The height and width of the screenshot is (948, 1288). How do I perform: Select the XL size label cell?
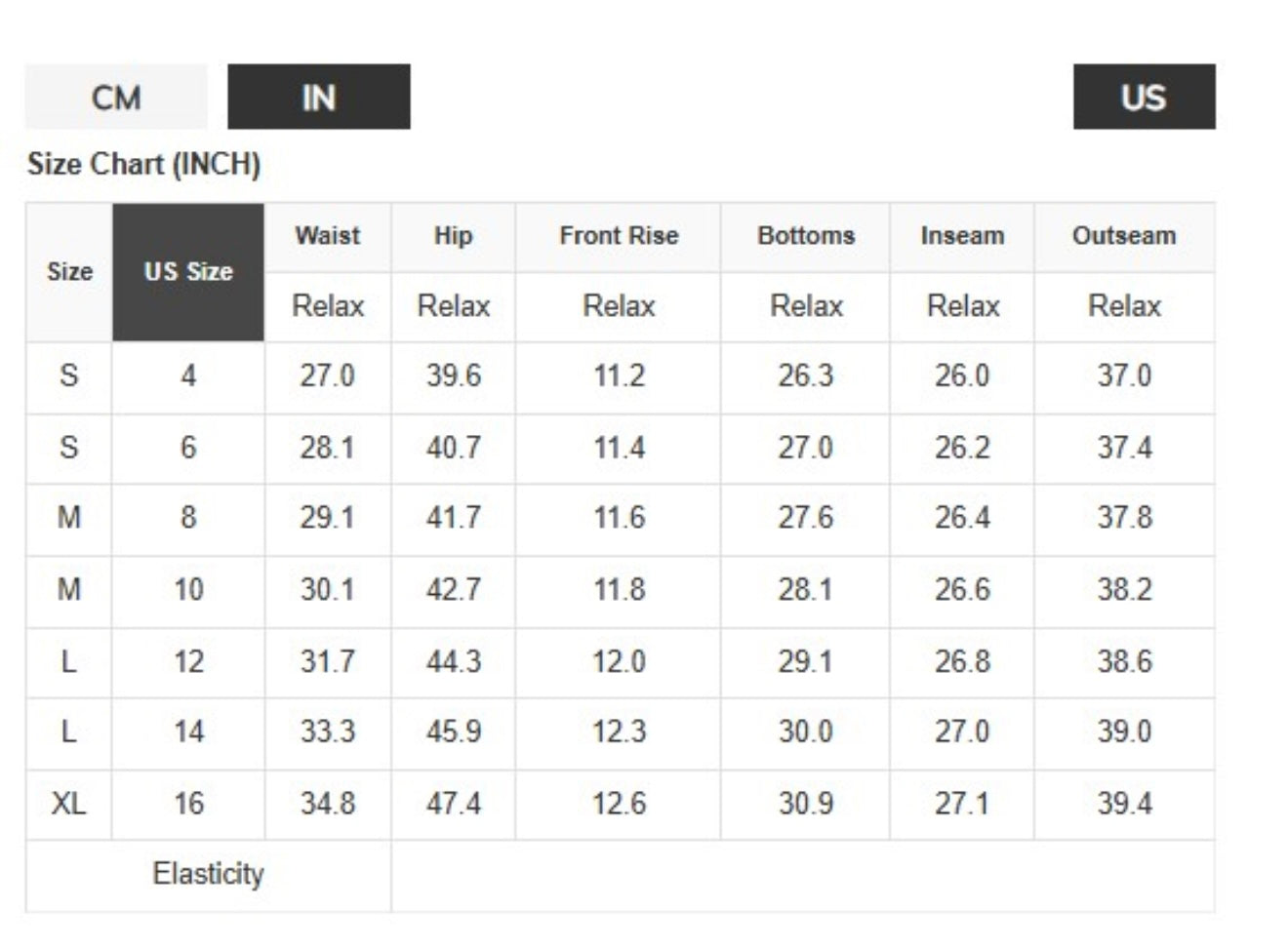pos(69,804)
